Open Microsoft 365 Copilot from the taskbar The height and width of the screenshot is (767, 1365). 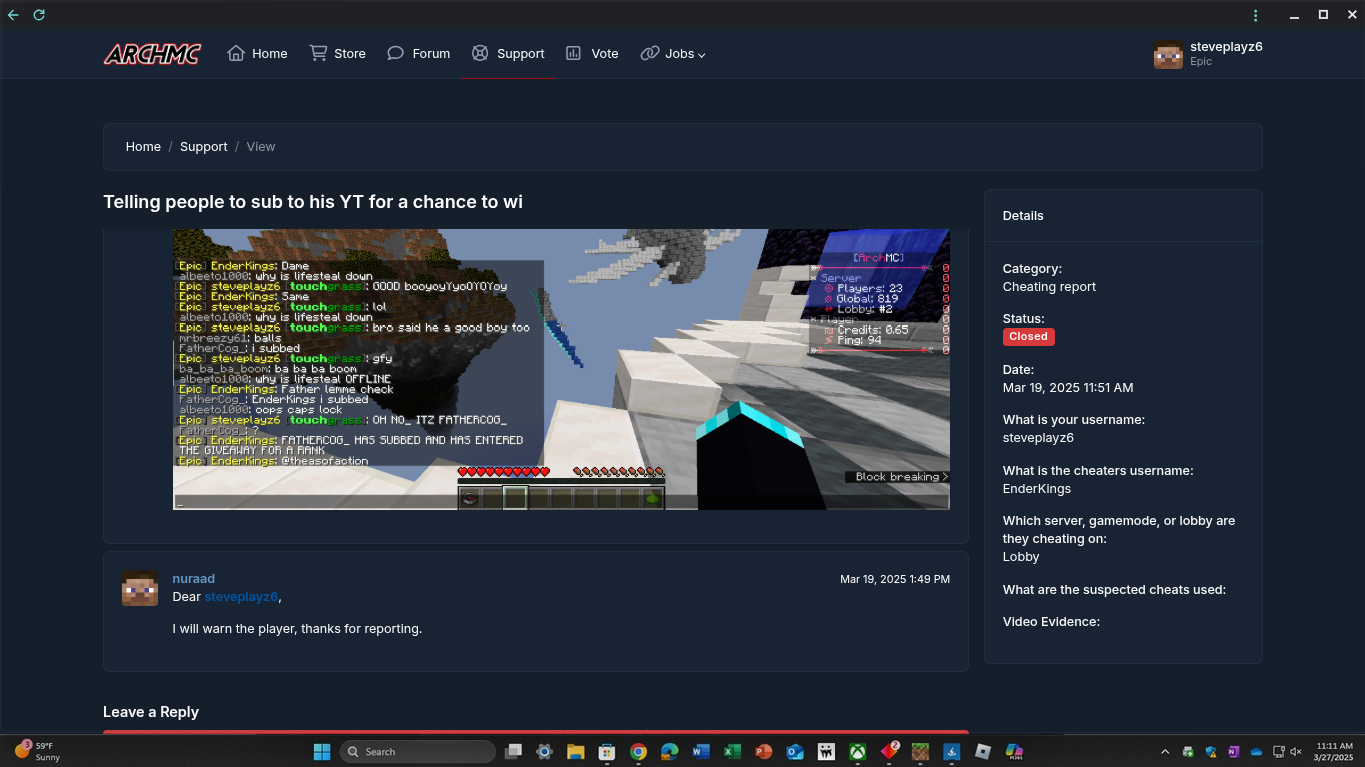click(1014, 751)
